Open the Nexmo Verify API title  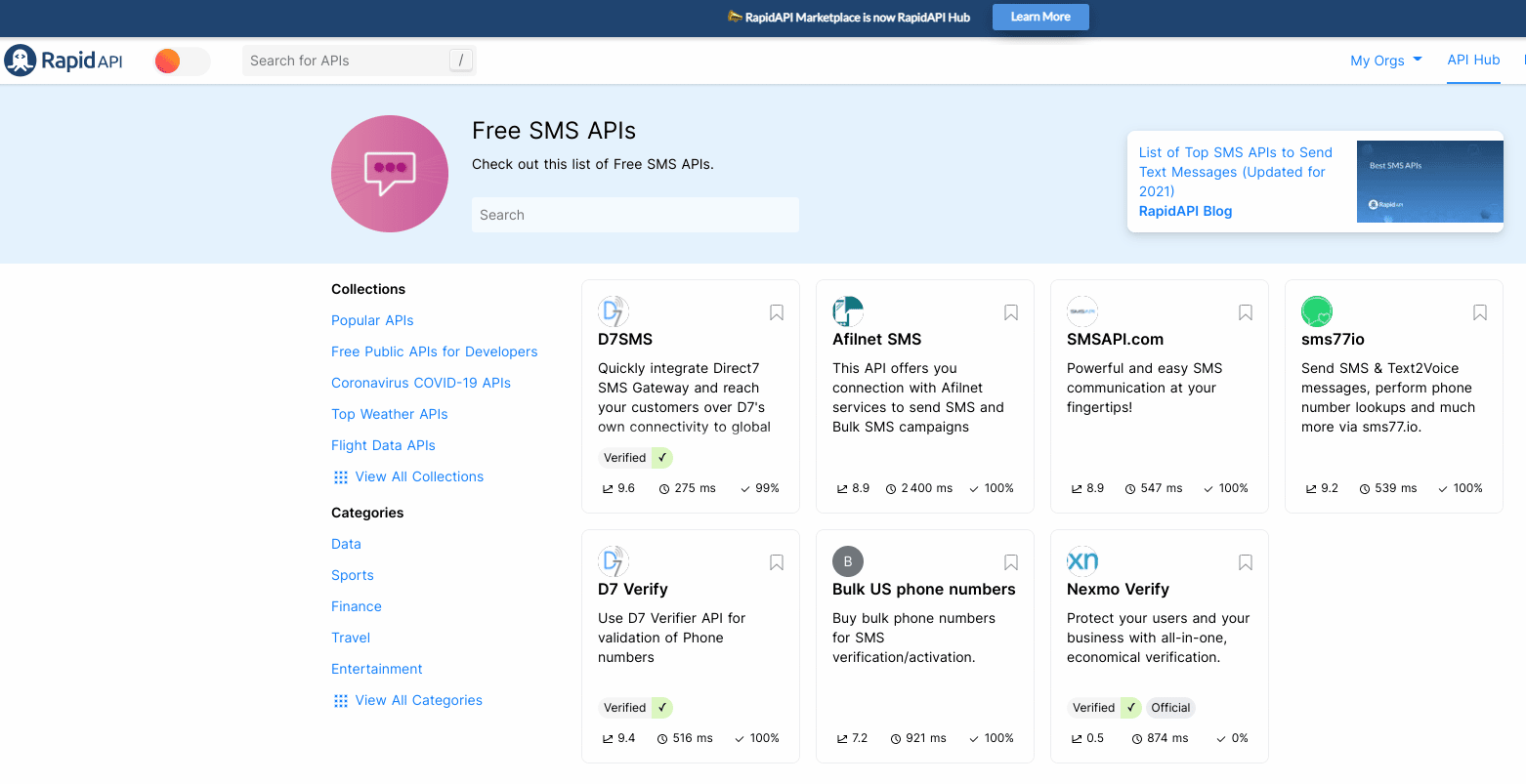tap(1119, 590)
